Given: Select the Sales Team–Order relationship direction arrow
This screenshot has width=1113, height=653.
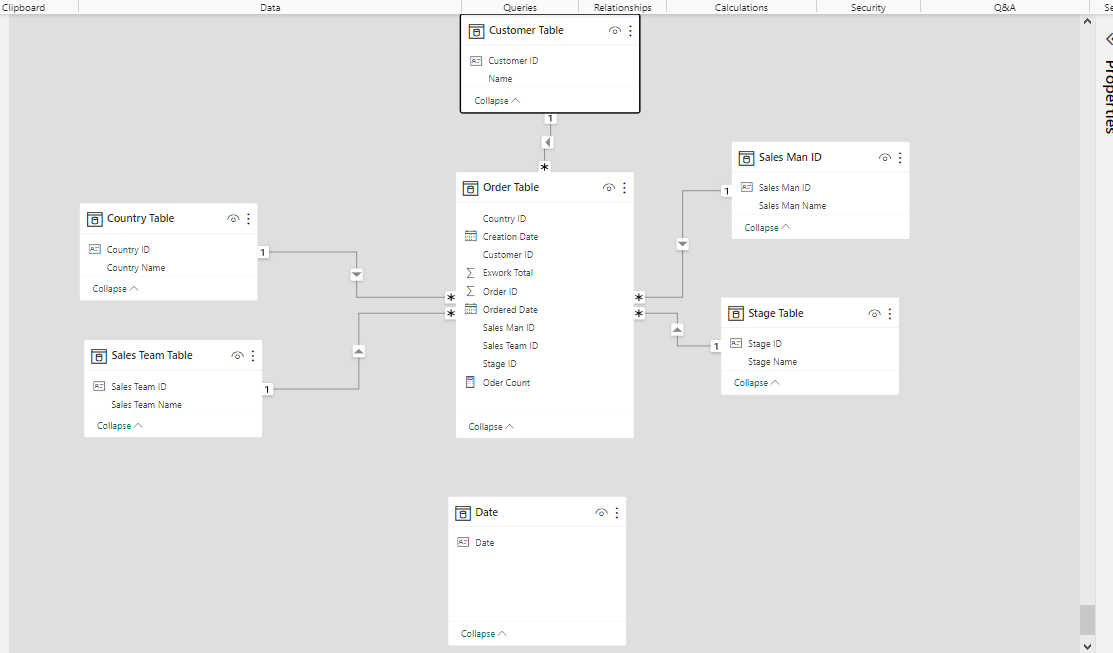Looking at the screenshot, I should pyautogui.click(x=358, y=351).
